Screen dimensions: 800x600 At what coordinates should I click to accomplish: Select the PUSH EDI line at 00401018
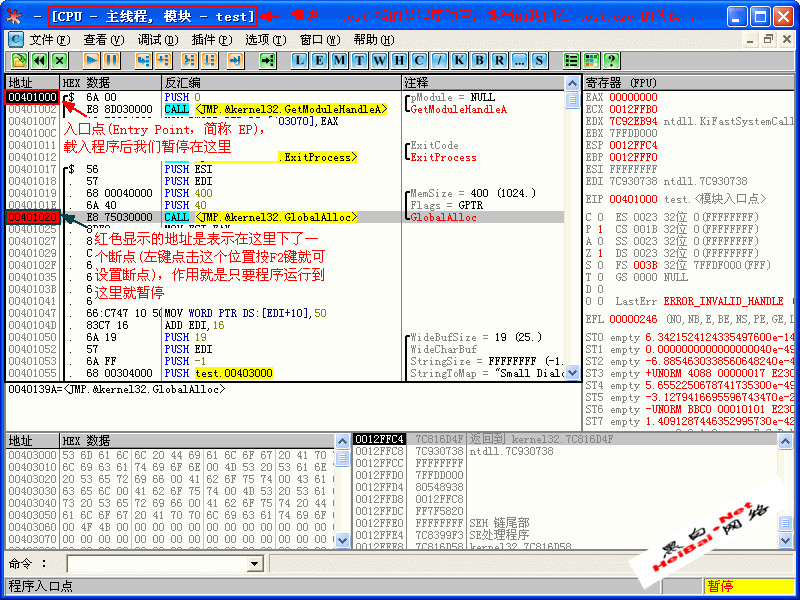coord(286,181)
